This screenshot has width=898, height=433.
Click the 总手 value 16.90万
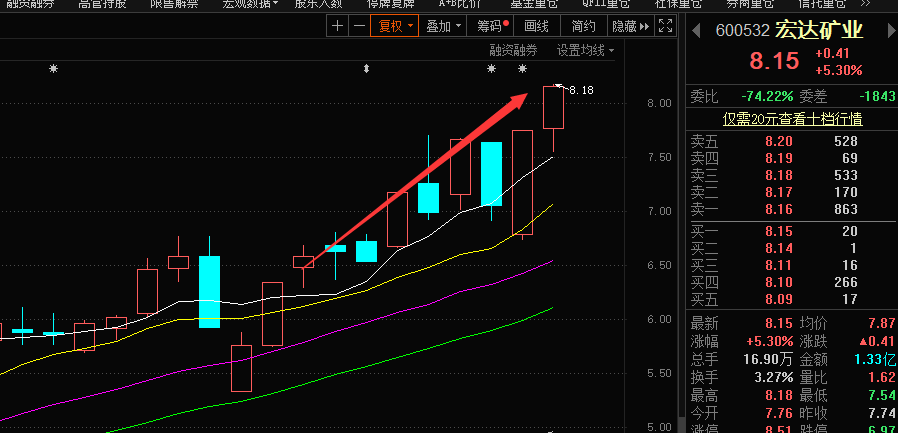pyautogui.click(x=769, y=359)
